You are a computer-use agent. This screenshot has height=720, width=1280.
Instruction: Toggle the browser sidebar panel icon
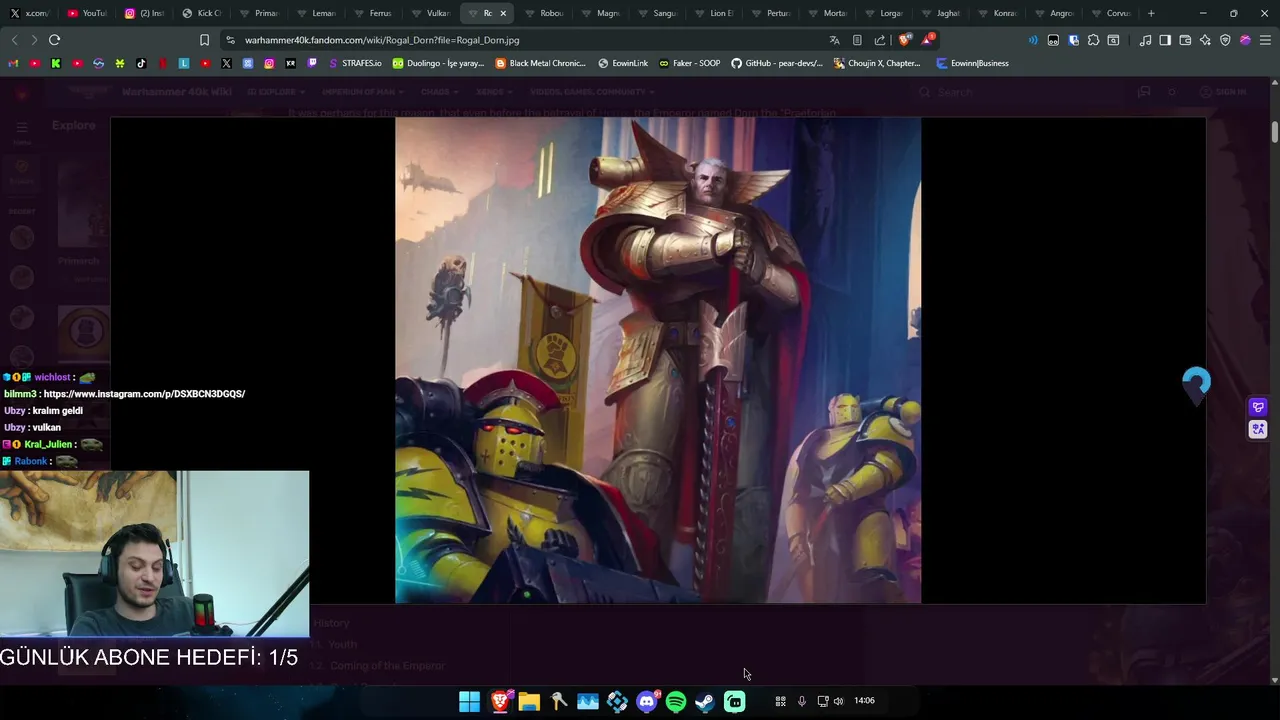pos(1165,40)
